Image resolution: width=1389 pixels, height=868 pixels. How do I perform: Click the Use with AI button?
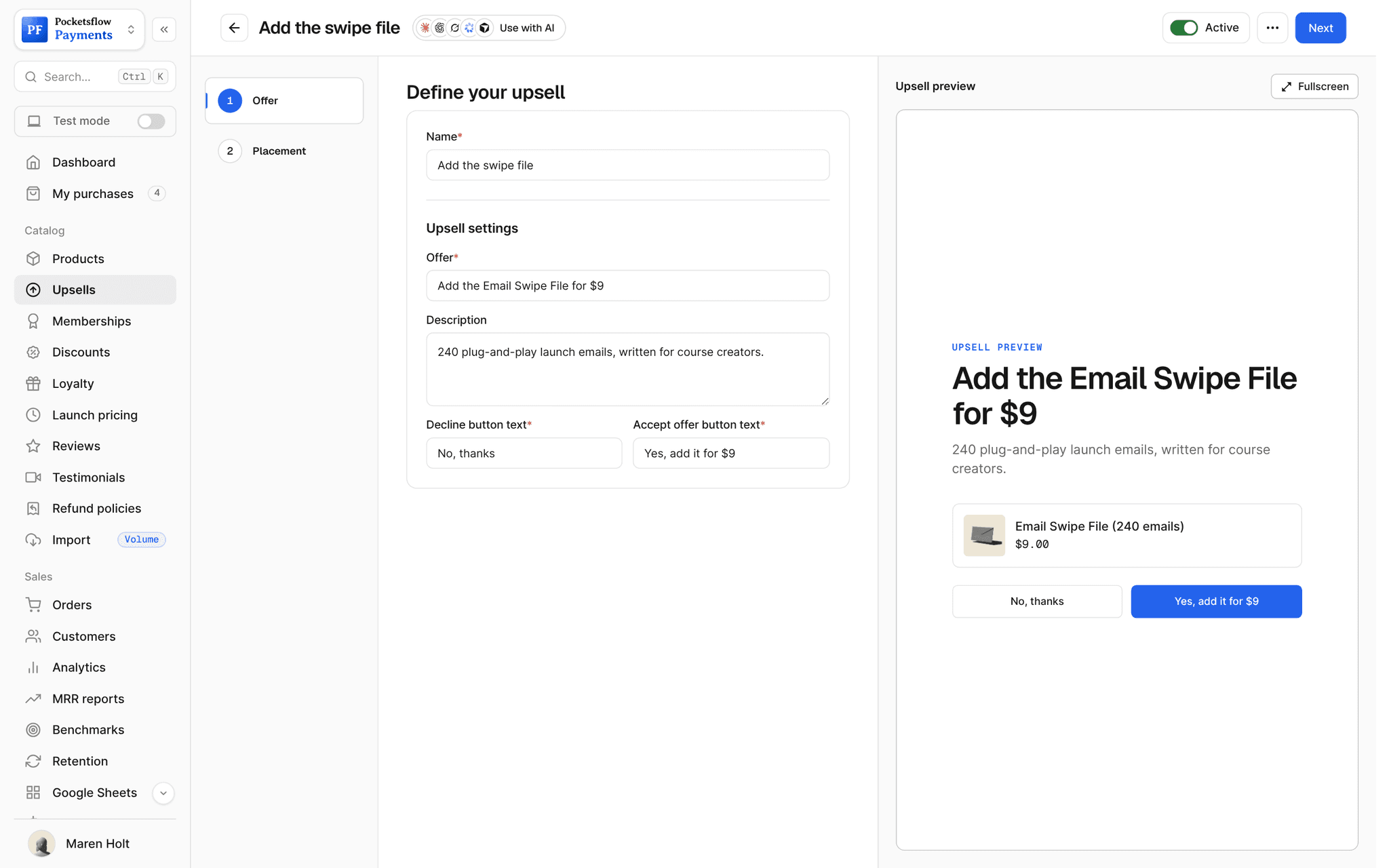click(x=489, y=28)
